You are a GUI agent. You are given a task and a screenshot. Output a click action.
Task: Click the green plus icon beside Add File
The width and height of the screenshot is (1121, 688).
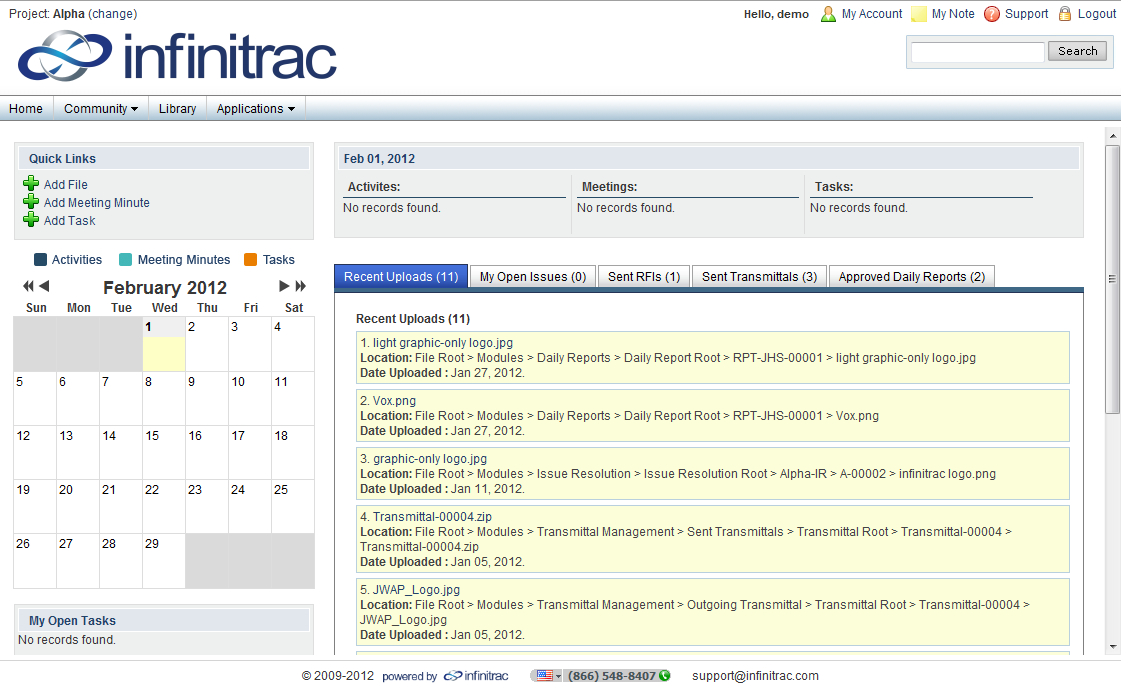coord(31,184)
